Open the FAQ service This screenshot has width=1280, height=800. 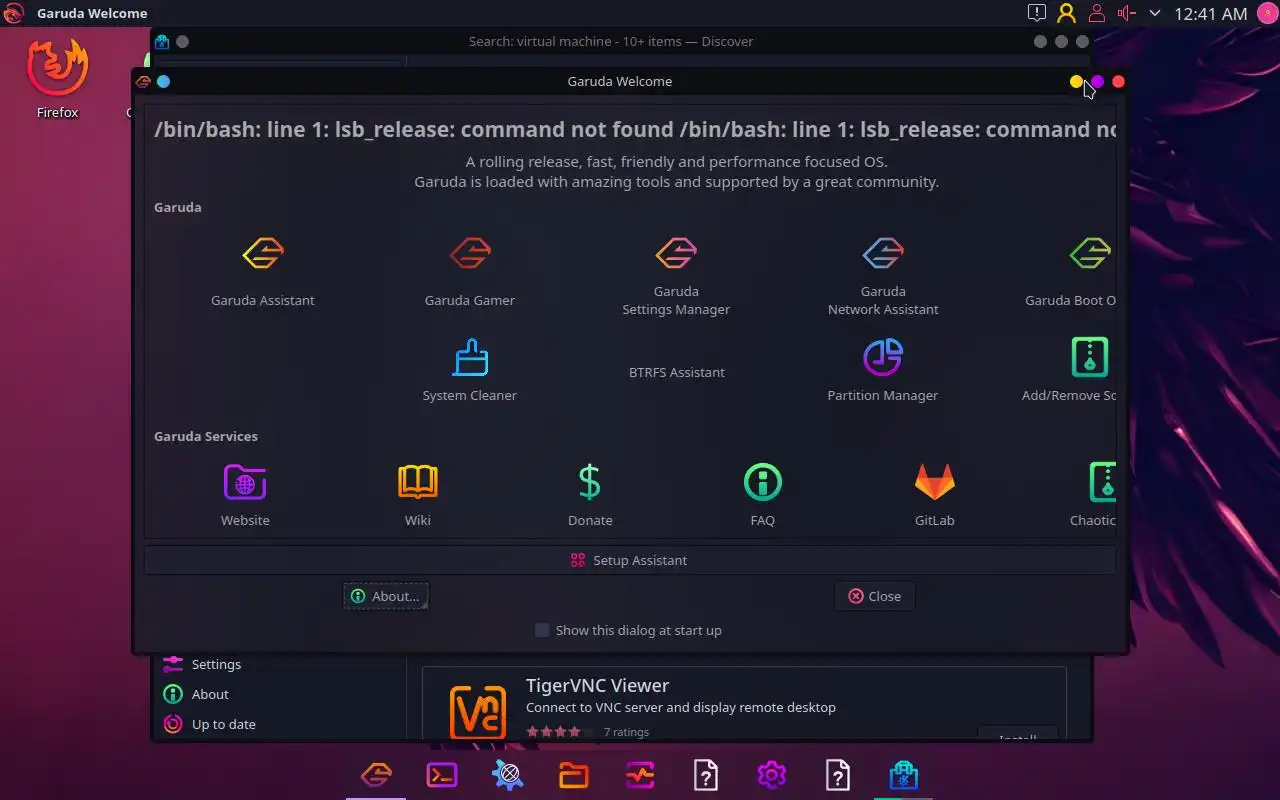tap(762, 494)
